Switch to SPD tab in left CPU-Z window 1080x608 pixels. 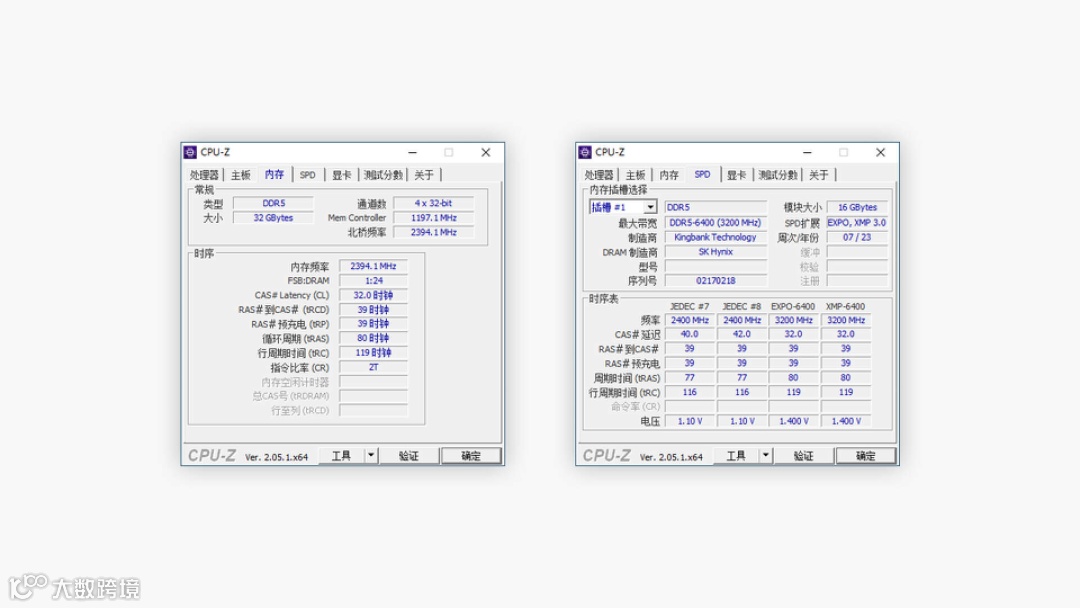(x=308, y=175)
